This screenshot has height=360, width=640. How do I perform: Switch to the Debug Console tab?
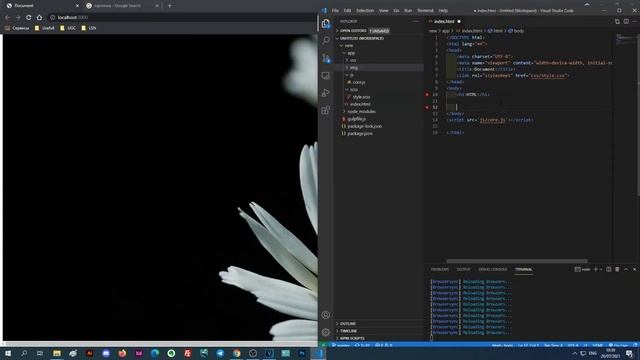pos(493,269)
